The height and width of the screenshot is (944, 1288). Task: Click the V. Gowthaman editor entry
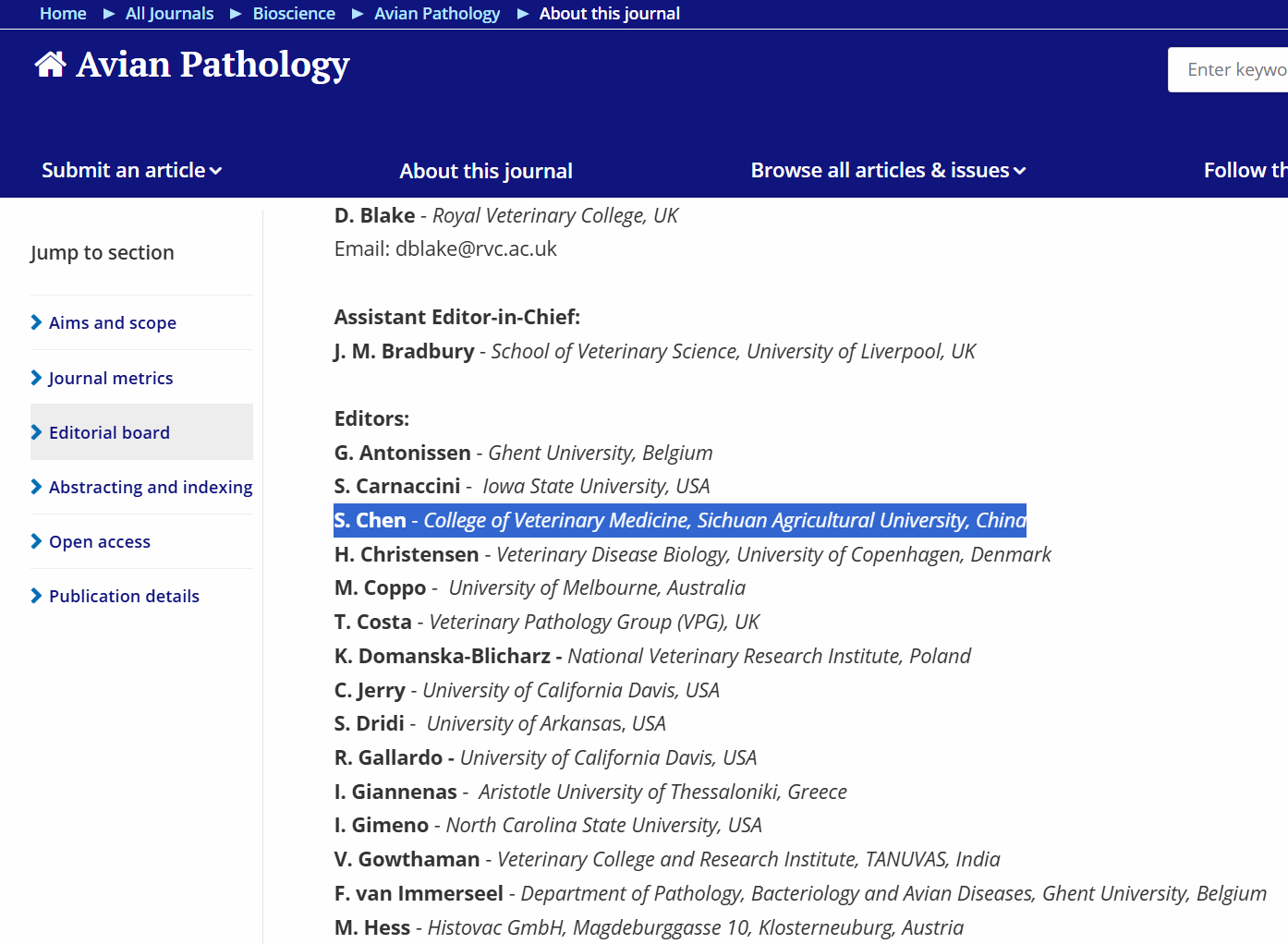click(667, 859)
